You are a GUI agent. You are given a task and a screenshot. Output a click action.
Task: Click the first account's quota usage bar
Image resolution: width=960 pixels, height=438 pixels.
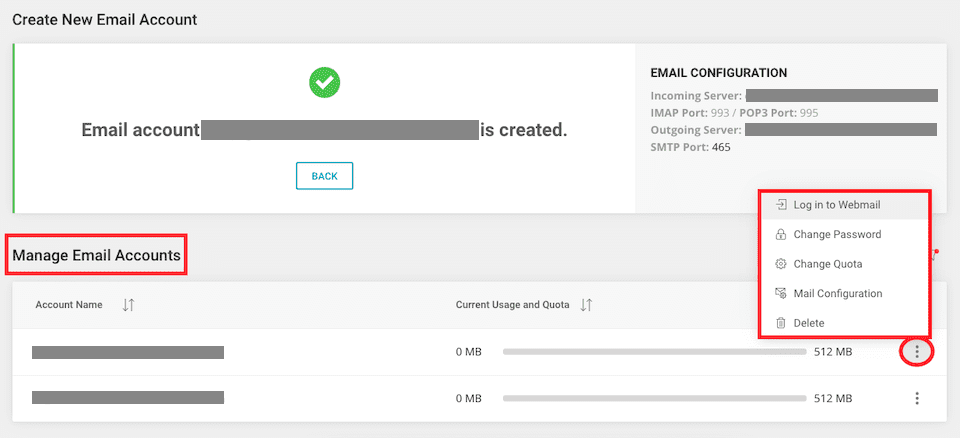tap(654, 352)
